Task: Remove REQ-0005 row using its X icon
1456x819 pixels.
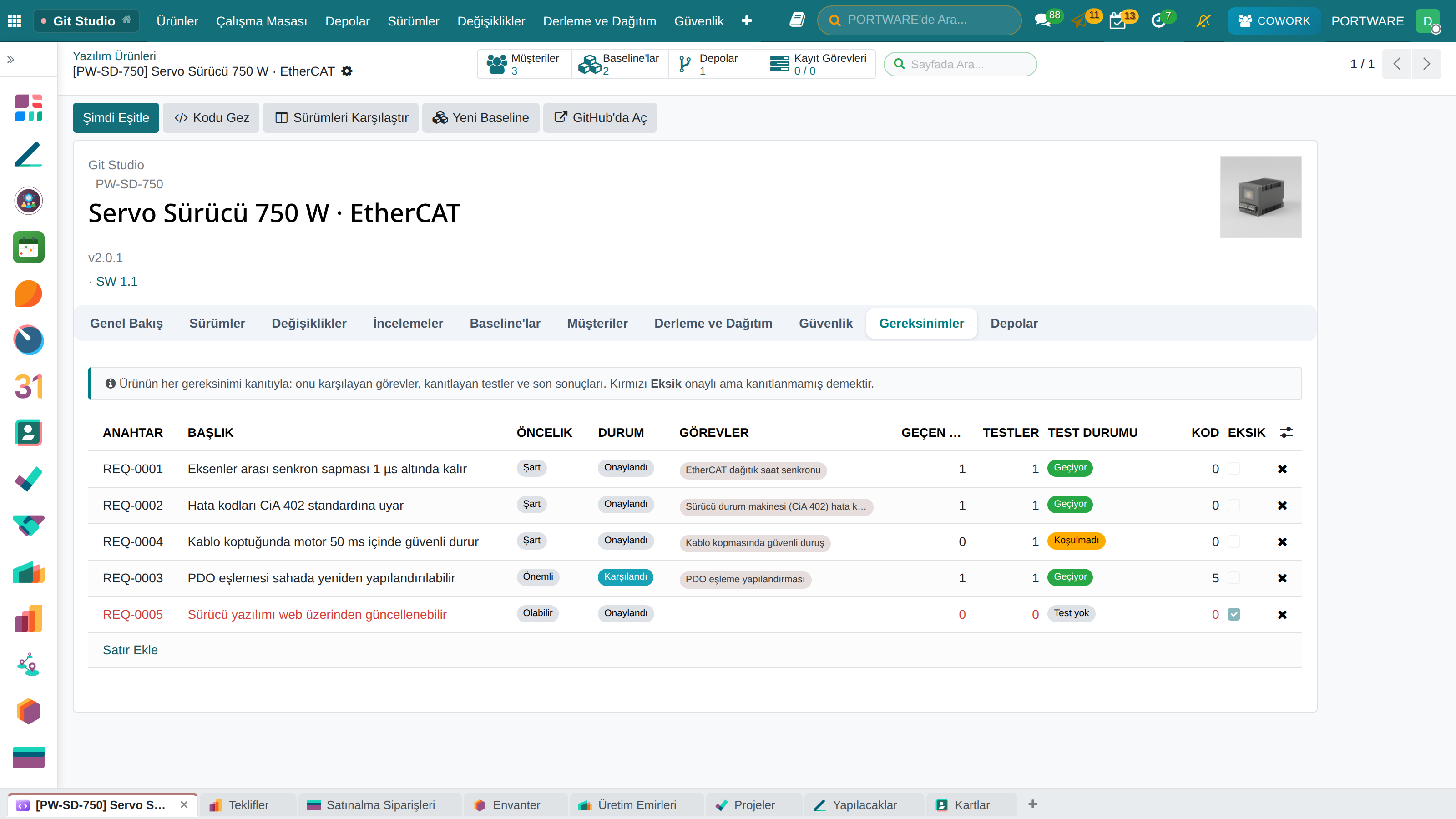Action: tap(1282, 614)
